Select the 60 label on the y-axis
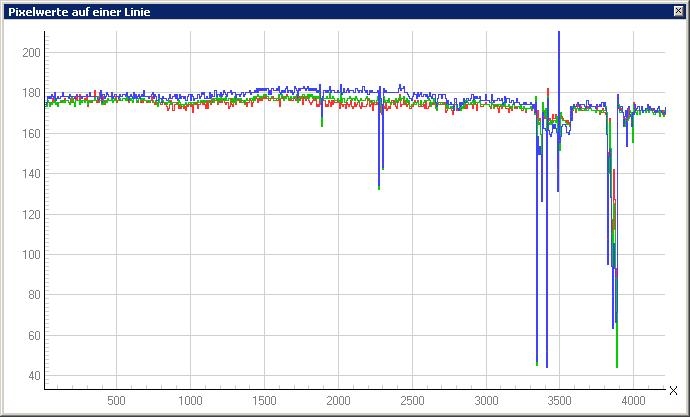 tap(32, 336)
